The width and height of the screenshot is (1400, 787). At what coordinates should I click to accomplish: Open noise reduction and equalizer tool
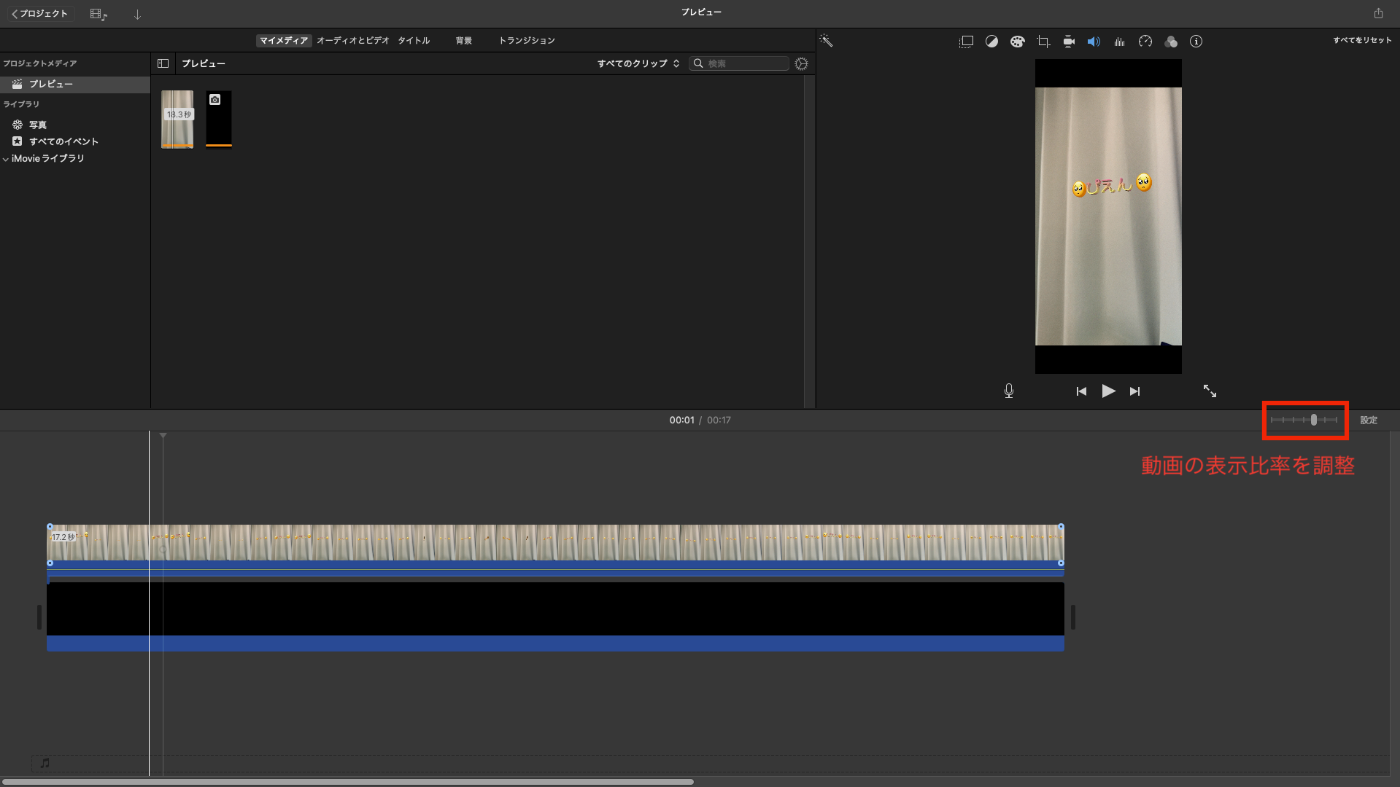coord(1120,42)
